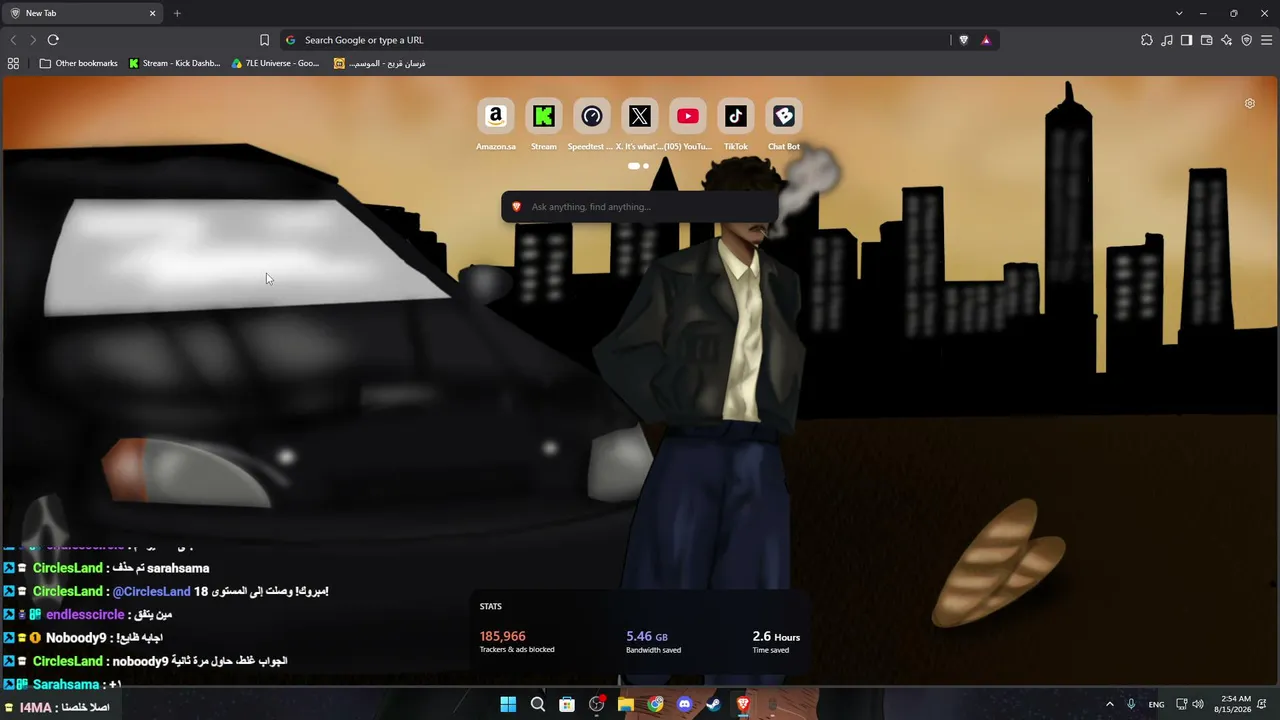1280x720 pixels.
Task: Expand hidden system tray icons chevron
Action: pos(1109,704)
